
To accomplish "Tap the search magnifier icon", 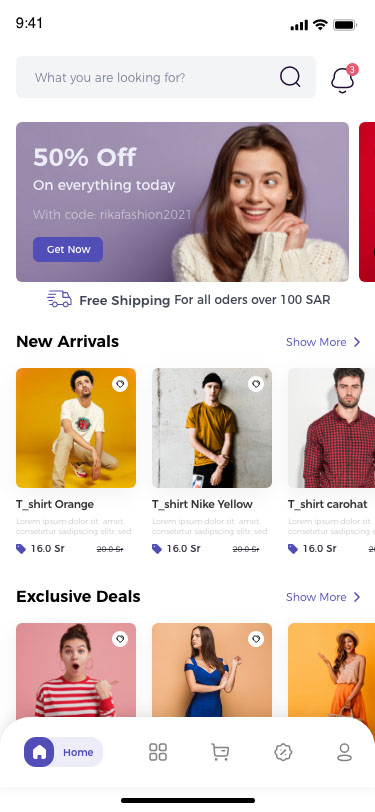I will point(290,77).
